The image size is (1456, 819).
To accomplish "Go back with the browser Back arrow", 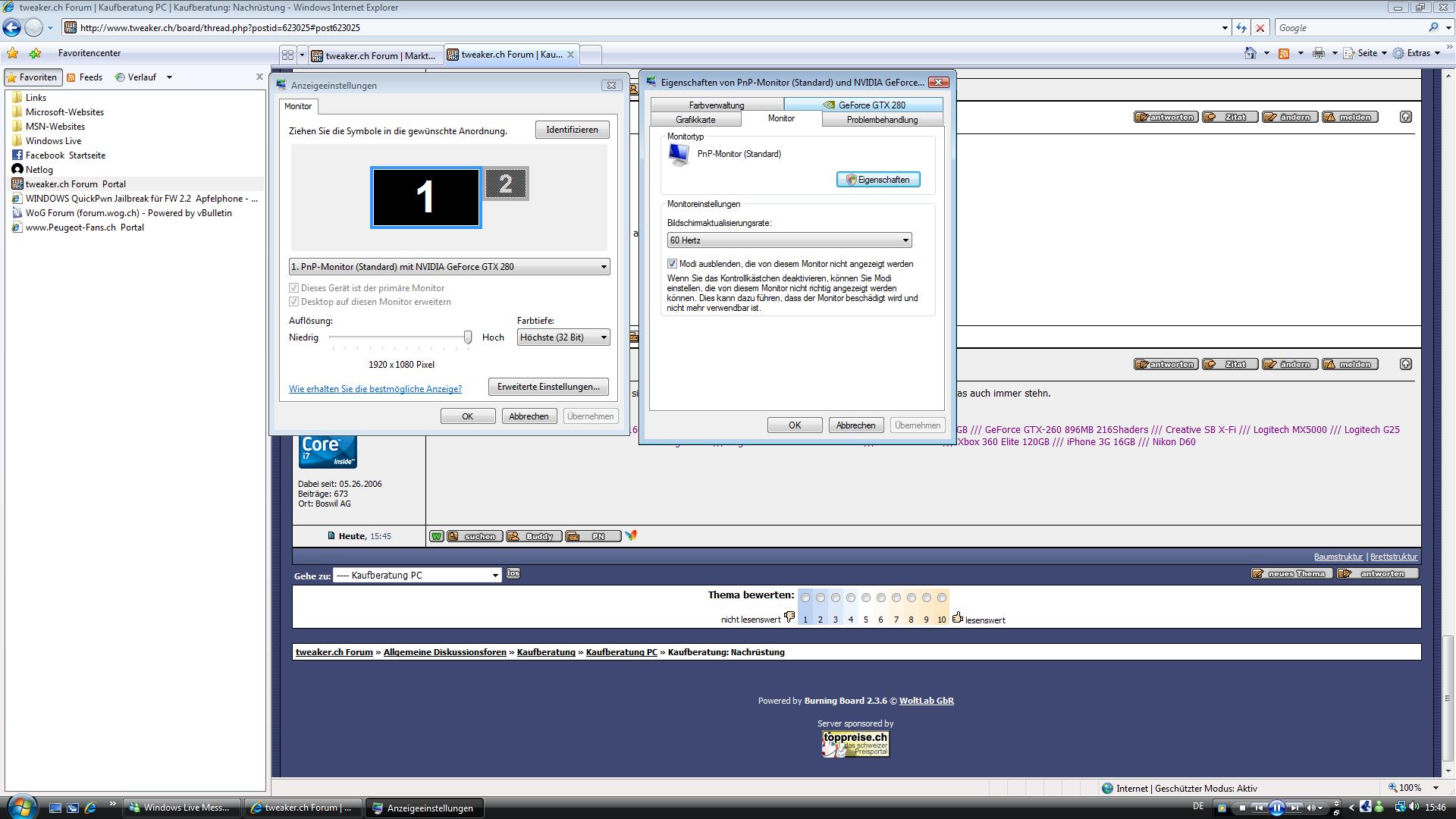I will [11, 28].
